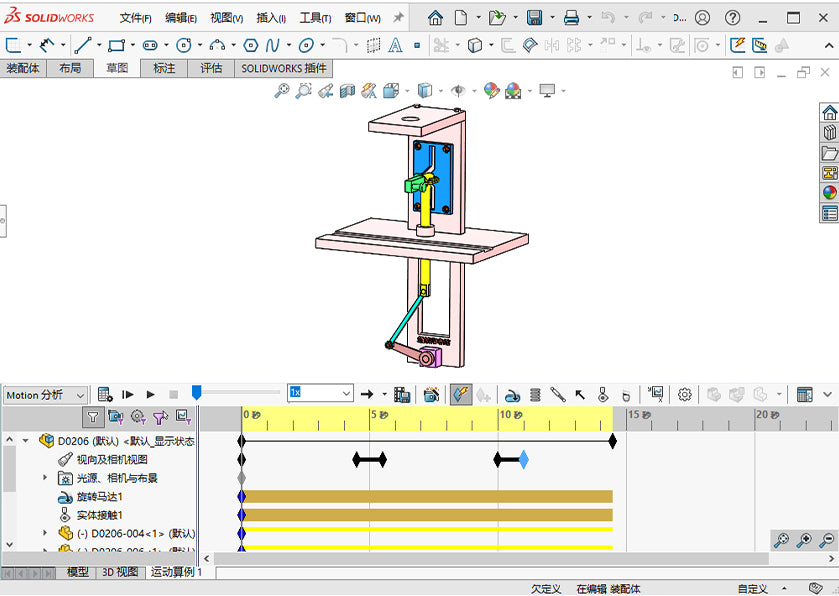Image resolution: width=839 pixels, height=596 pixels.
Task: Open the Appearances color ball in task pane
Action: [829, 193]
